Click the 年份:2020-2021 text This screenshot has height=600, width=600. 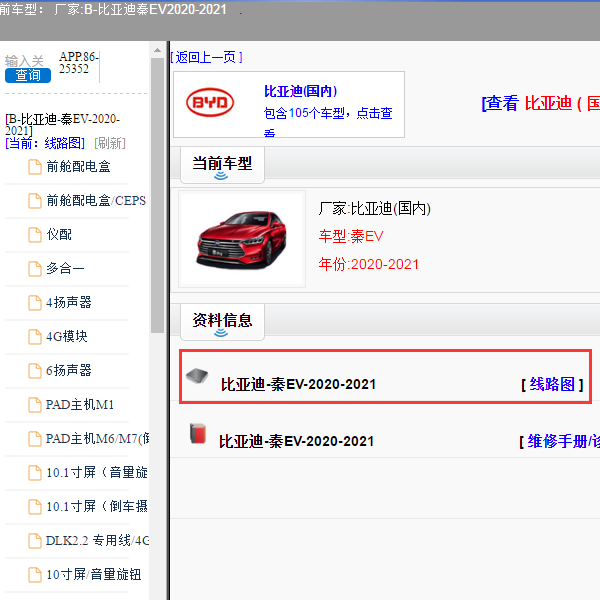369,264
